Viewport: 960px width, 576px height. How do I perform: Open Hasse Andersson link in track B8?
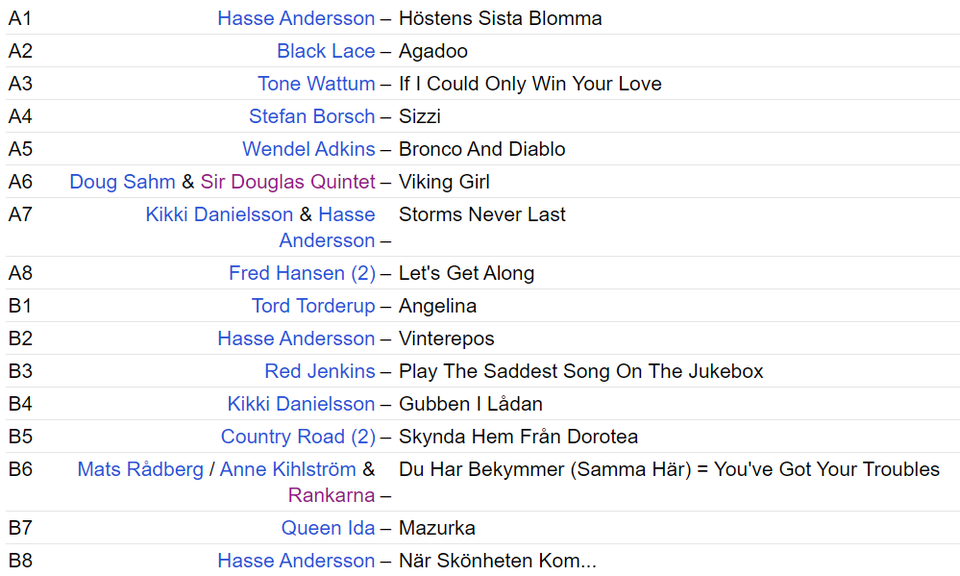point(296,561)
